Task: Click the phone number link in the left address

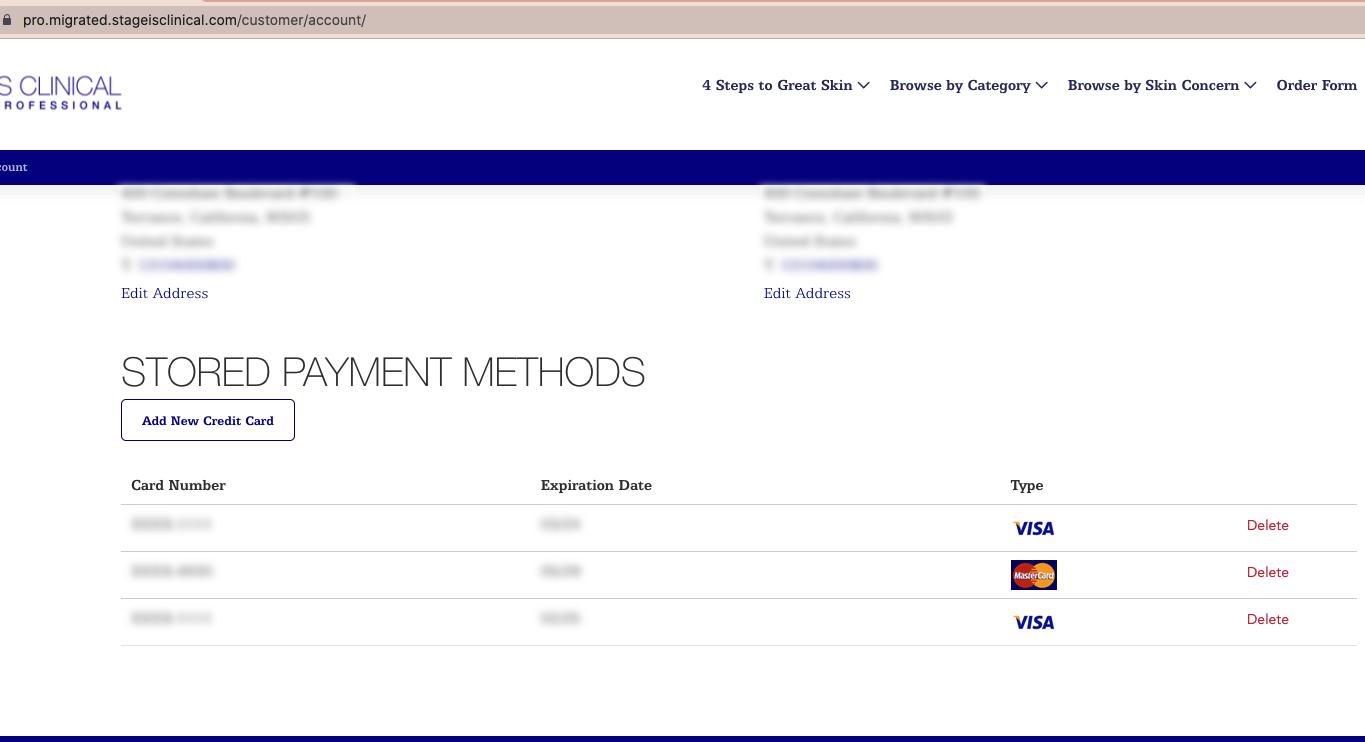Action: pyautogui.click(x=187, y=264)
